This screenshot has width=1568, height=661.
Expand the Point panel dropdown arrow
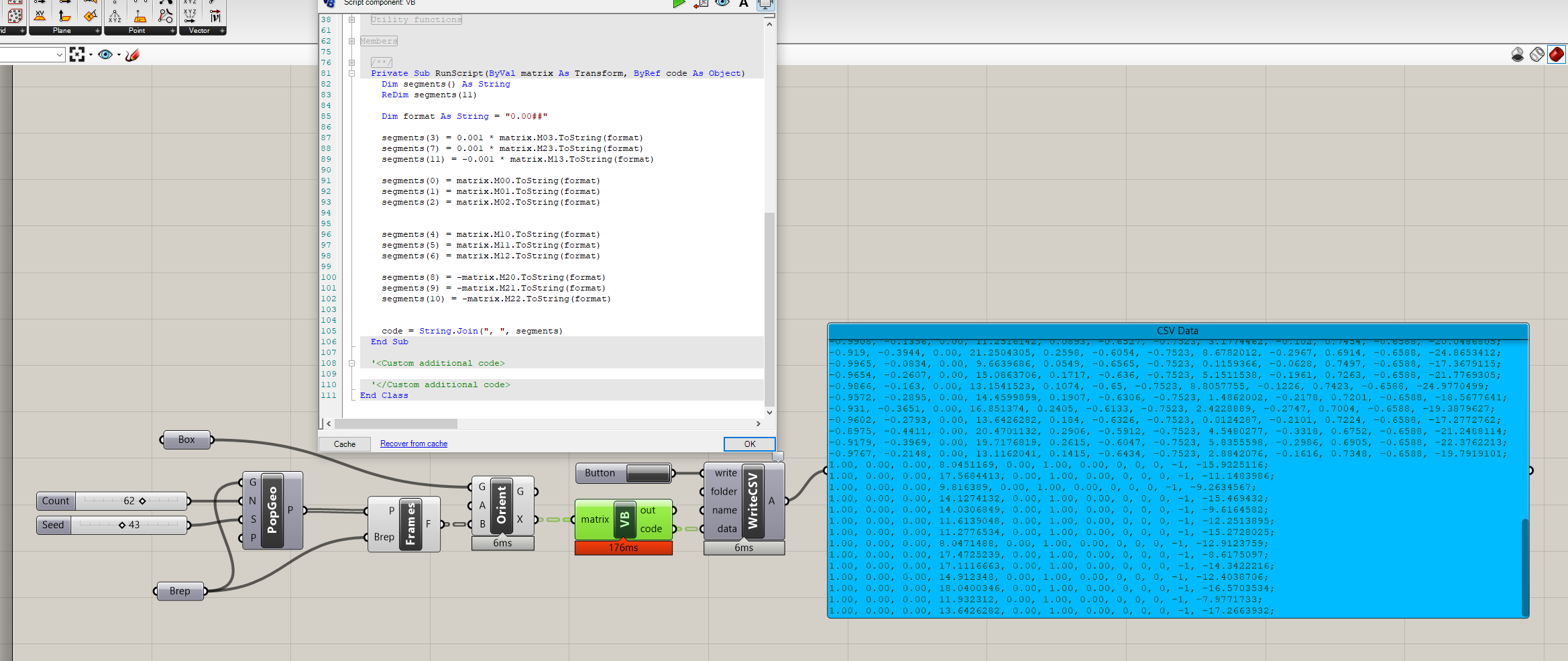click(172, 31)
